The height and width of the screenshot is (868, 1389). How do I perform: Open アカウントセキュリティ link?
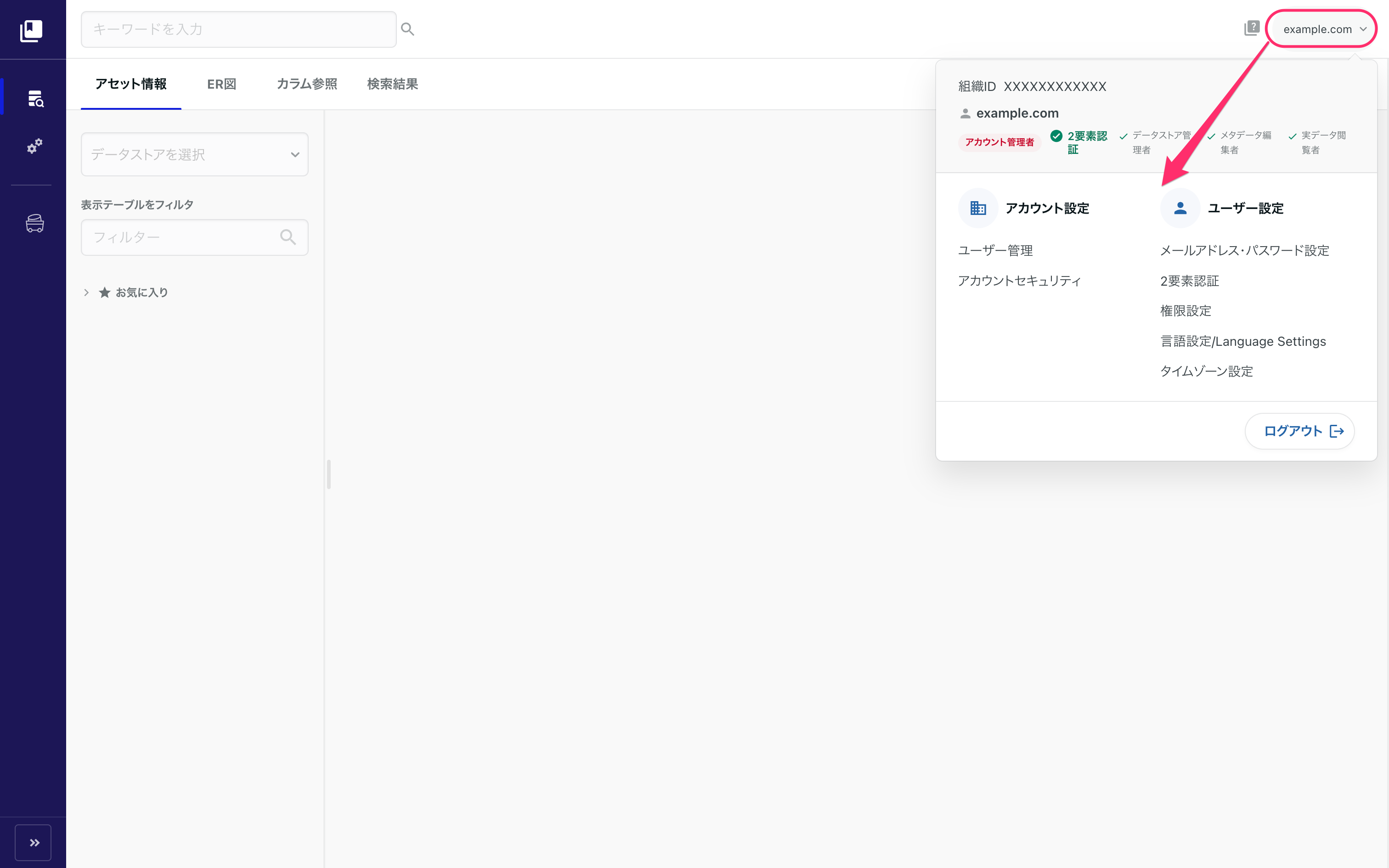tap(1019, 281)
